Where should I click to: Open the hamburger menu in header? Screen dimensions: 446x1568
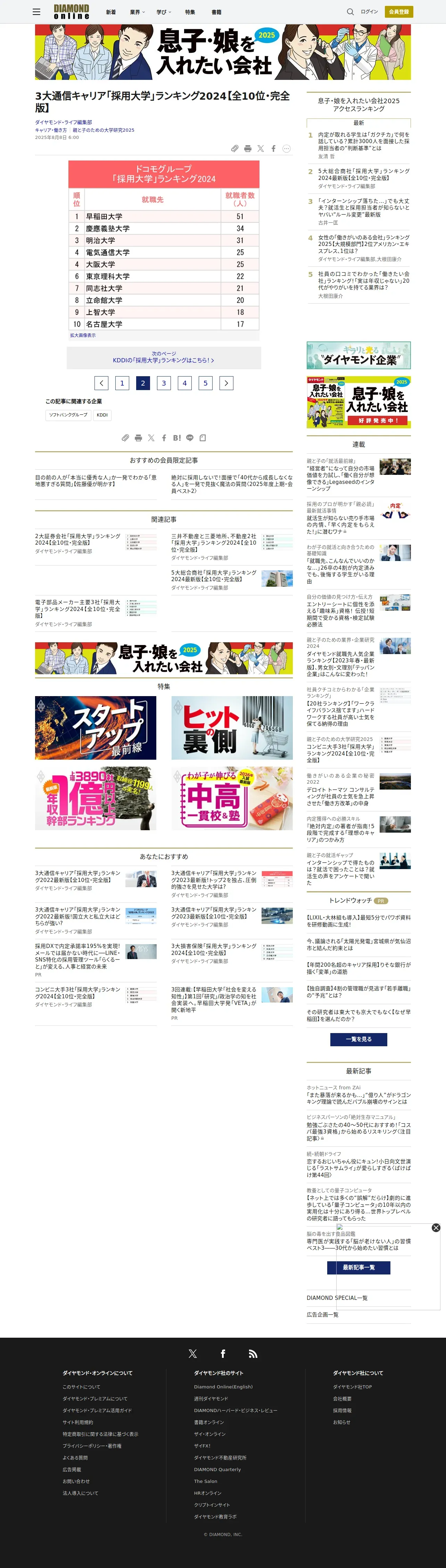click(x=36, y=11)
